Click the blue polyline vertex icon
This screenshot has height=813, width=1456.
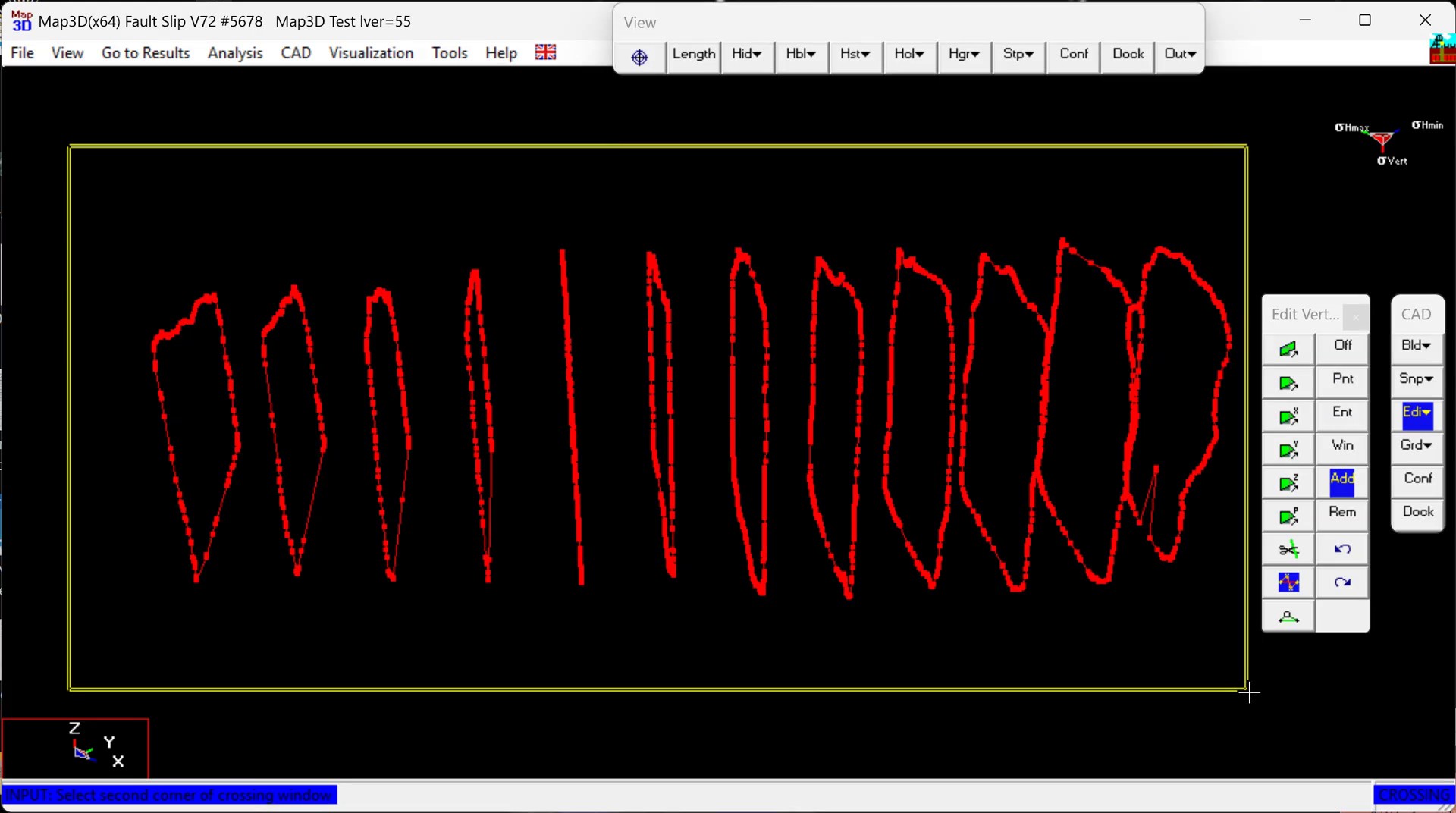coord(1288,582)
